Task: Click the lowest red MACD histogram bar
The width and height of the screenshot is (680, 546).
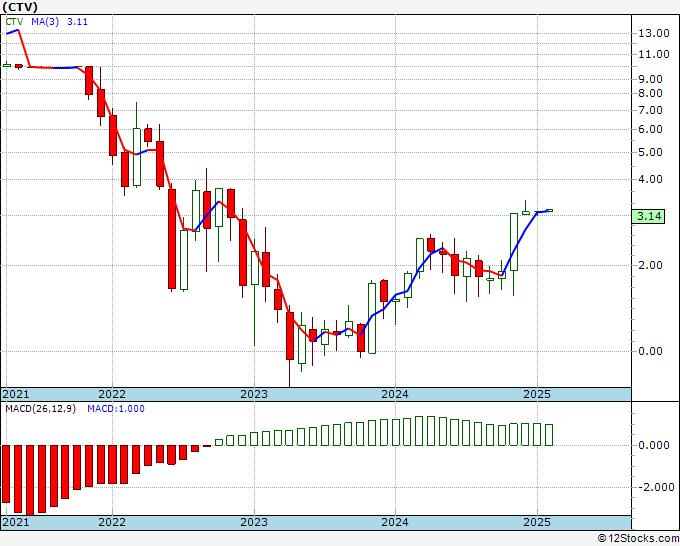Action: pos(30,480)
